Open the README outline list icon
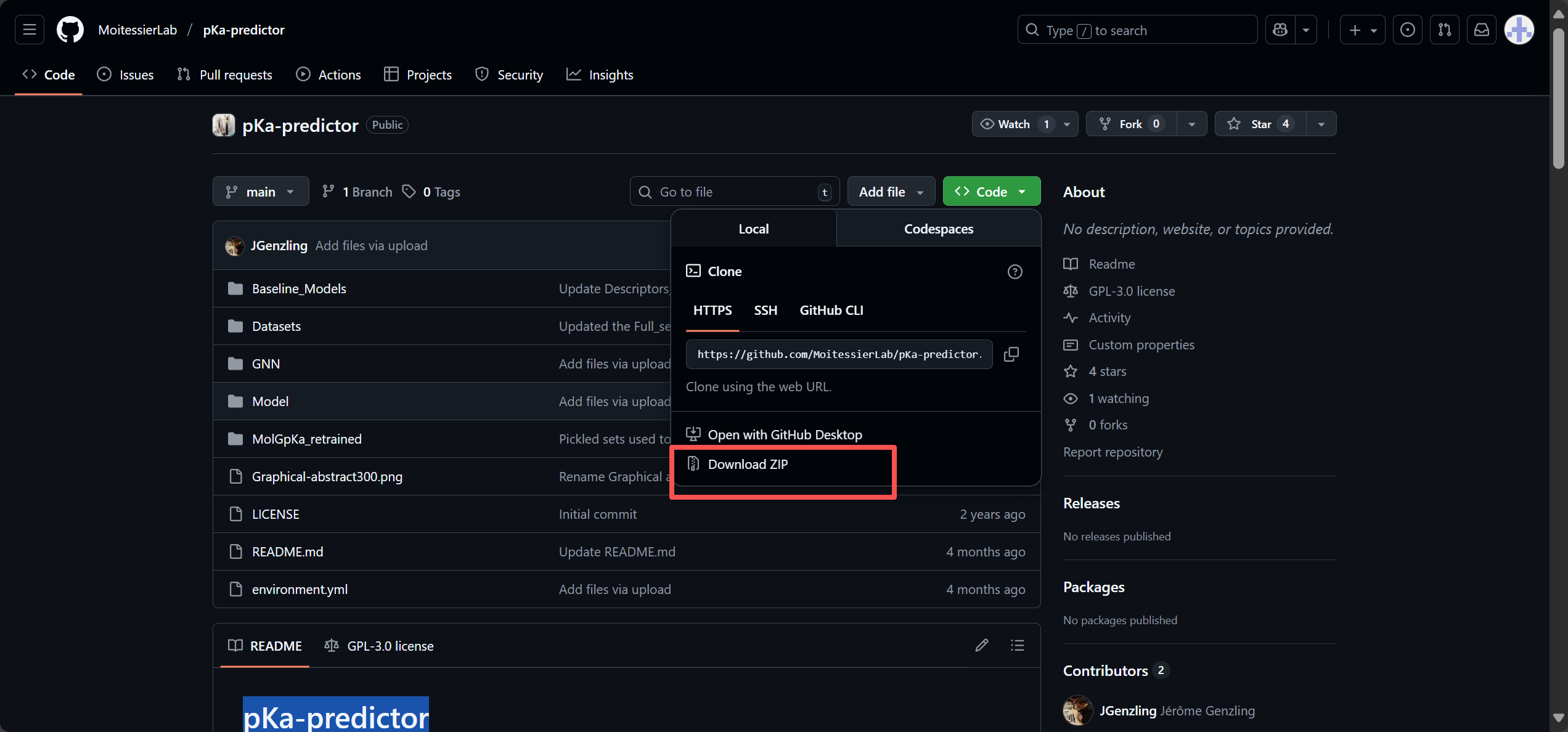 (x=1018, y=645)
